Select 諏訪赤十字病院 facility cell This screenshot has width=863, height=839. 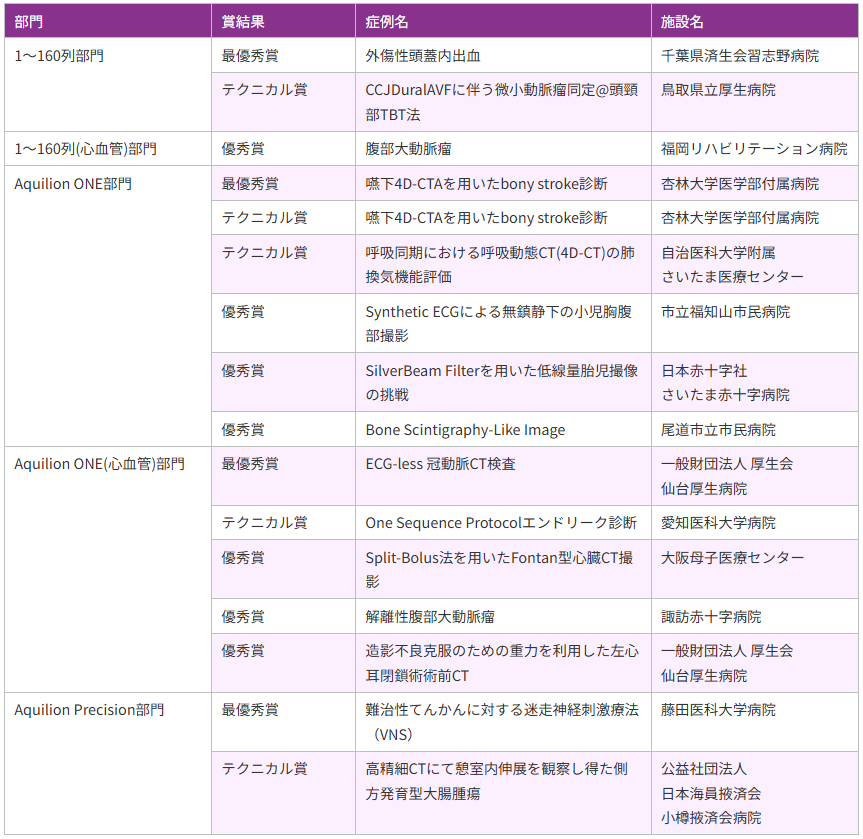[x=711, y=617]
